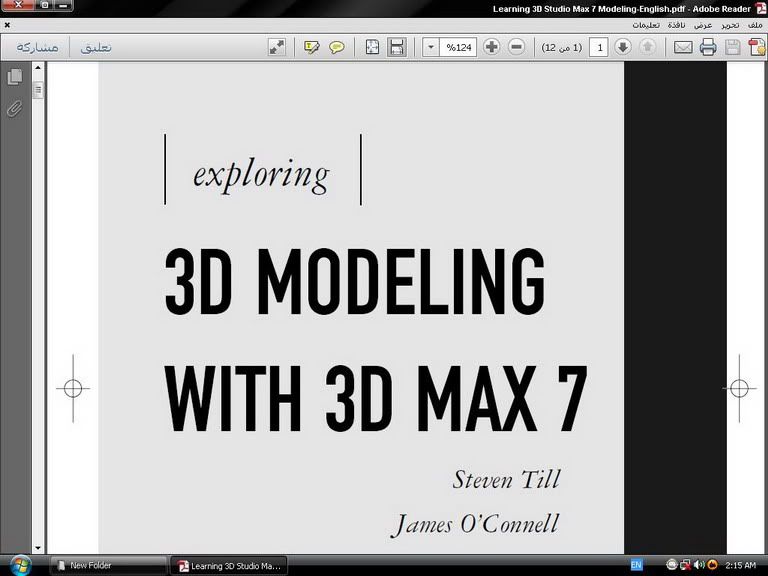Image resolution: width=768 pixels, height=576 pixels.
Task: Open the page thumbnails panel
Action: [15, 77]
